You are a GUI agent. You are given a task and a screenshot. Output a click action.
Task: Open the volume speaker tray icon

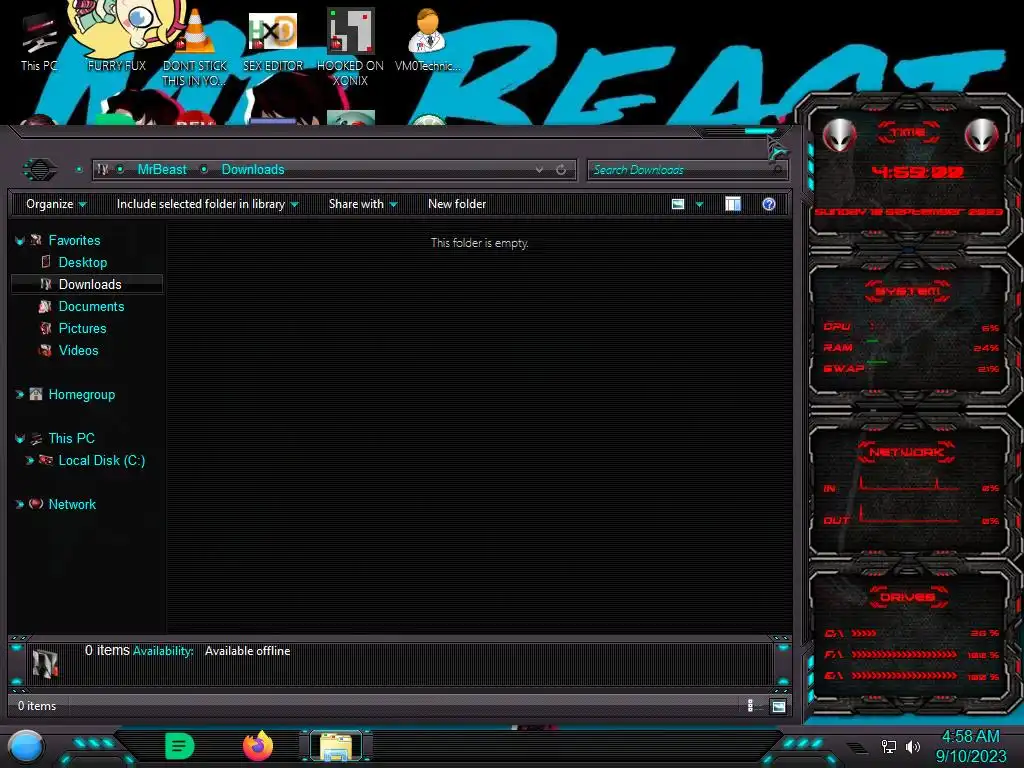click(913, 746)
